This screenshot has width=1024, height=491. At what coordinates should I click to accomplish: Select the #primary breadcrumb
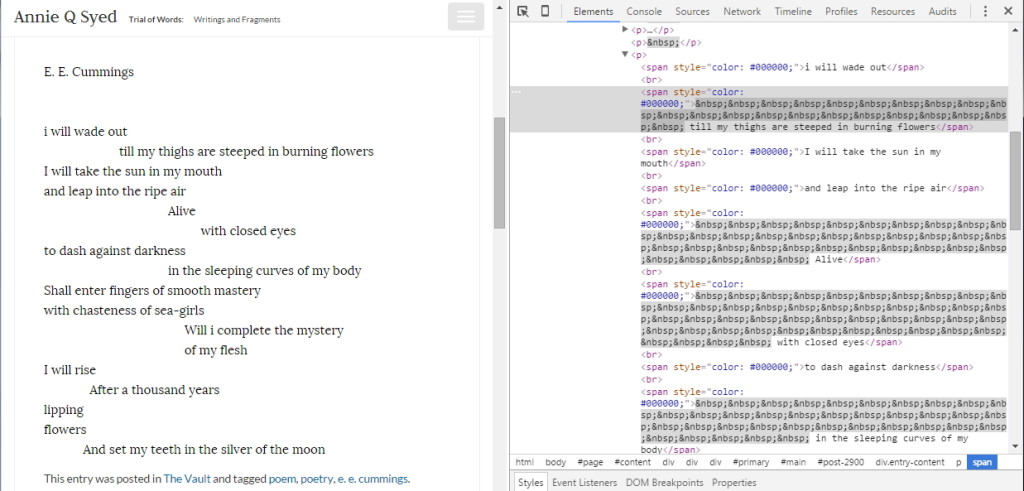(751, 462)
